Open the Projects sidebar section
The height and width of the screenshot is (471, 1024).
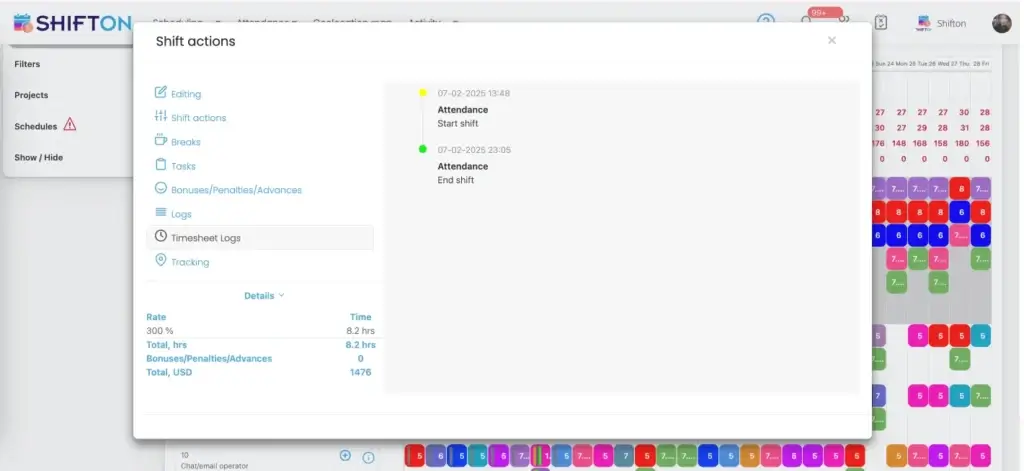coord(31,95)
